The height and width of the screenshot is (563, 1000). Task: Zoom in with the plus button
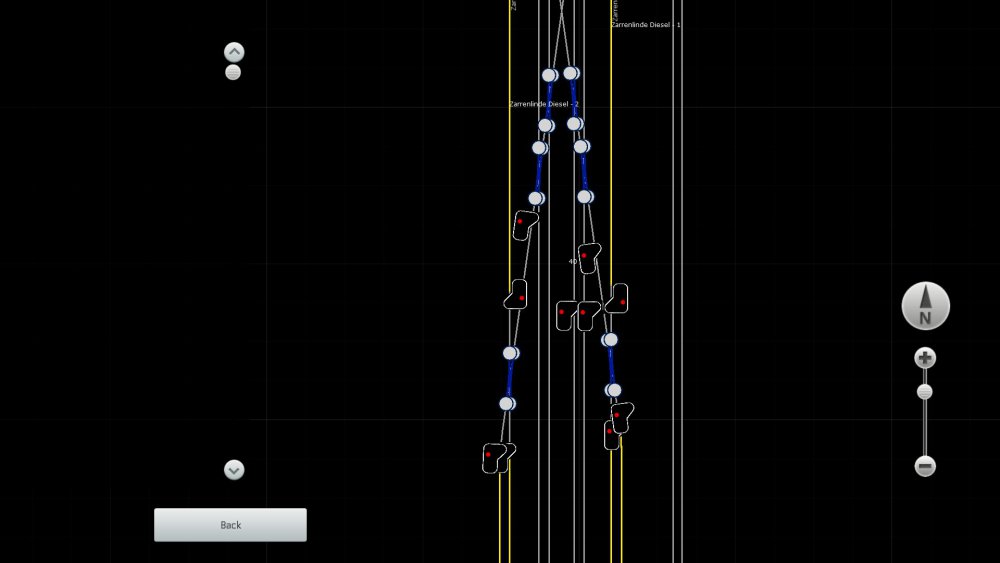[x=925, y=358]
